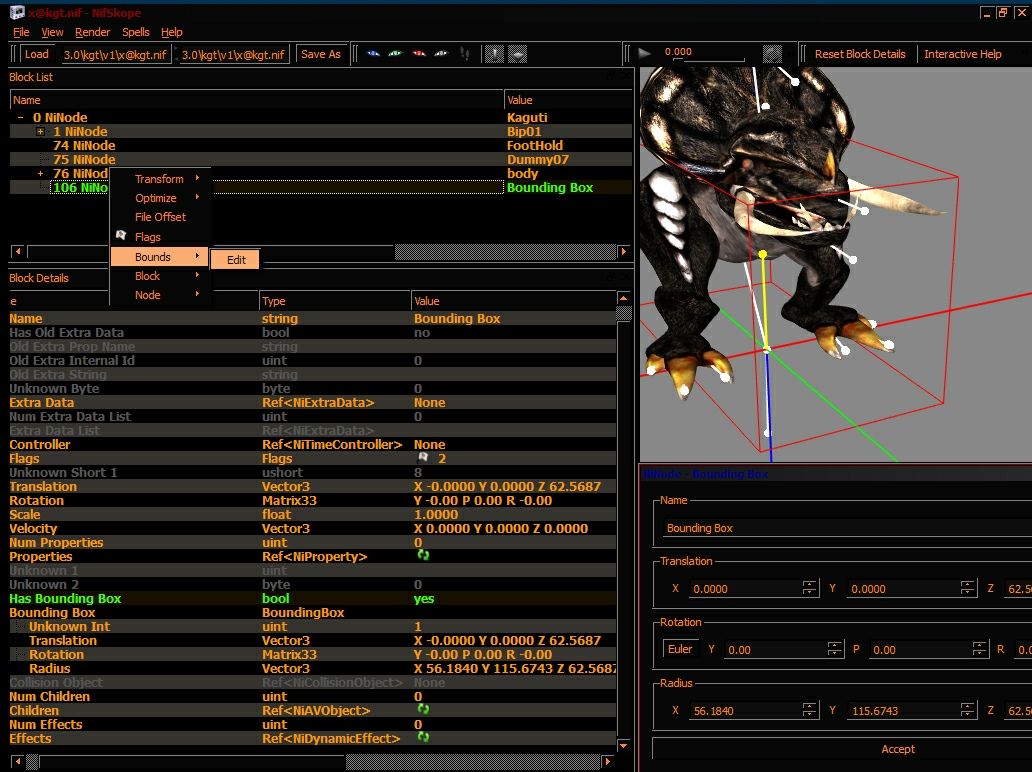Screen dimensions: 1032x772
Task: Open the Block submenu in context menu
Action: [160, 276]
